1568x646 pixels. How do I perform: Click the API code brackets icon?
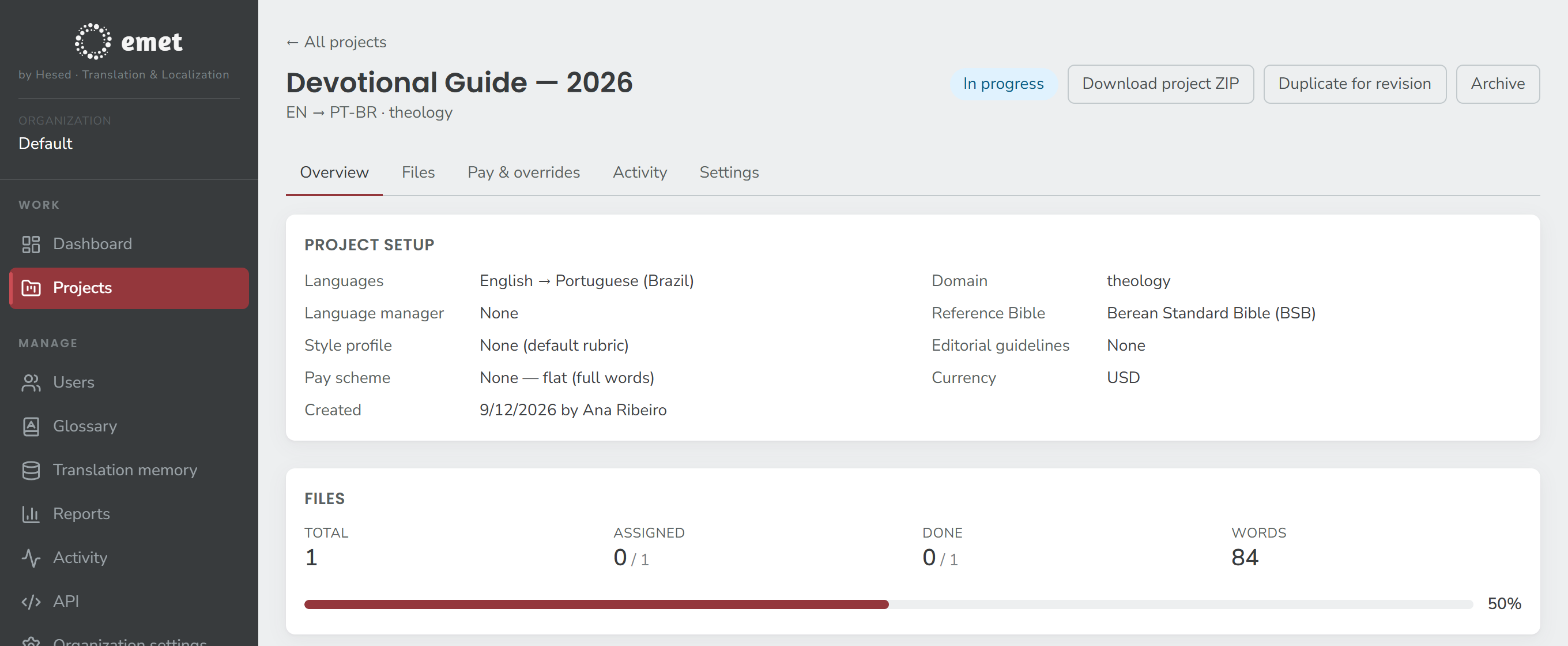31,602
